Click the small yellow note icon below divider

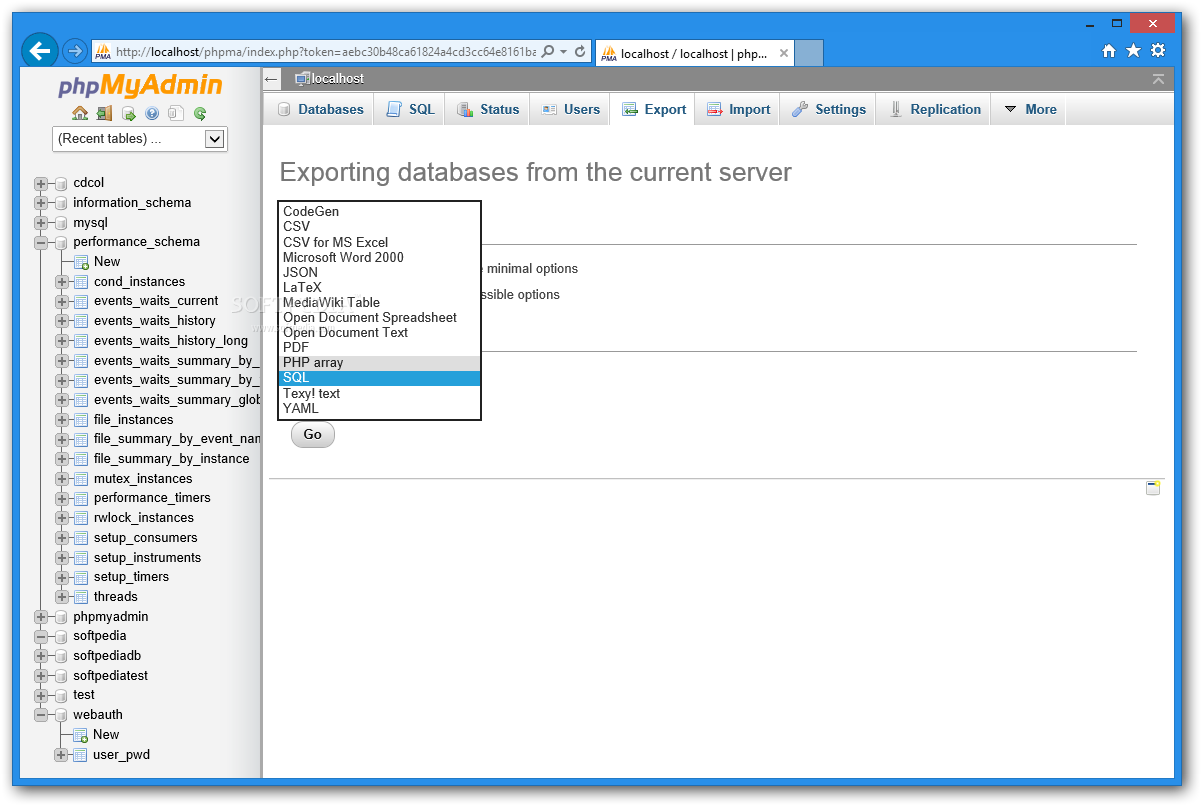(1153, 488)
